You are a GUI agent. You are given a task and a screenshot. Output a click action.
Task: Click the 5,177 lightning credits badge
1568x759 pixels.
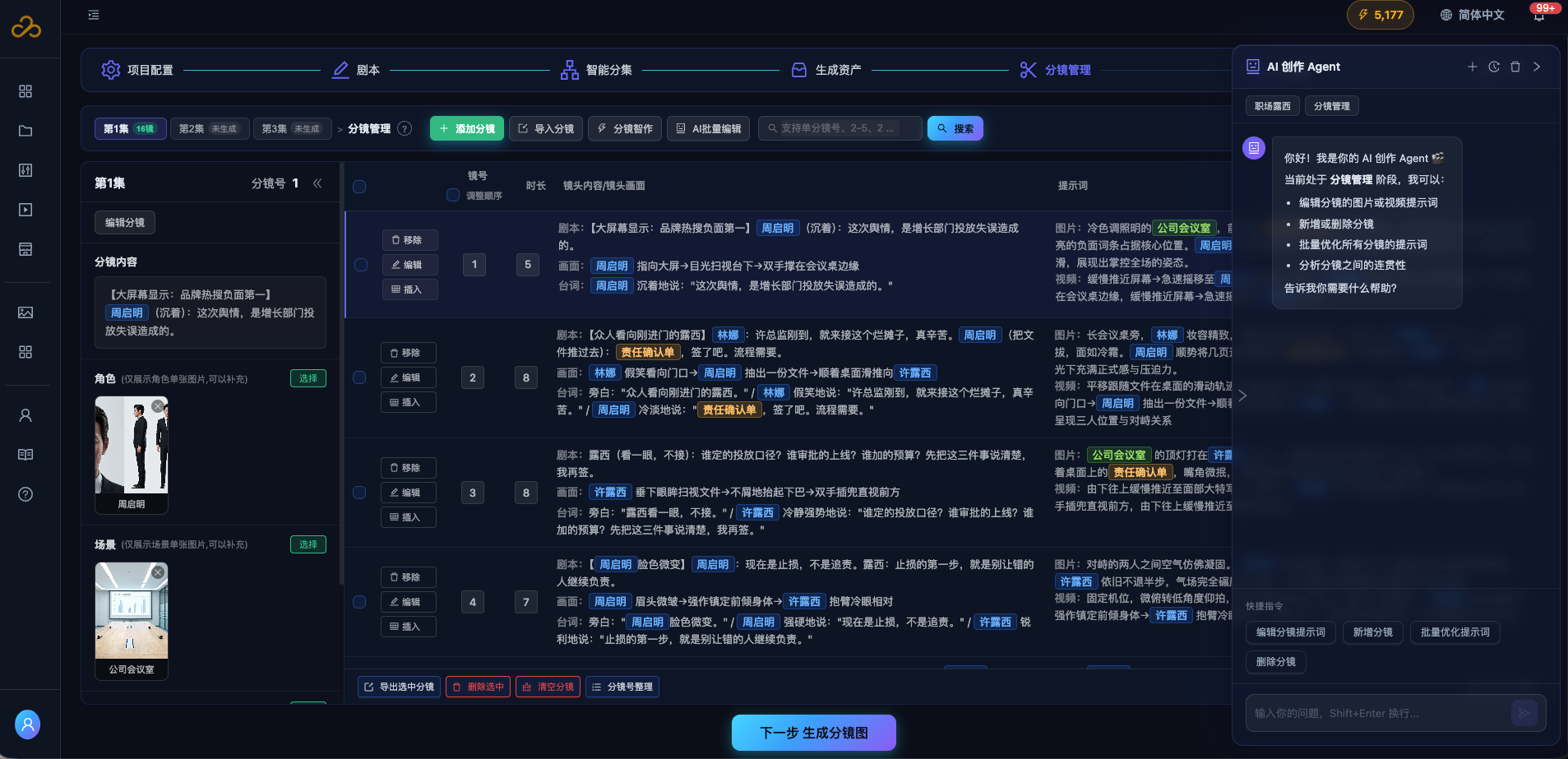coord(1381,15)
